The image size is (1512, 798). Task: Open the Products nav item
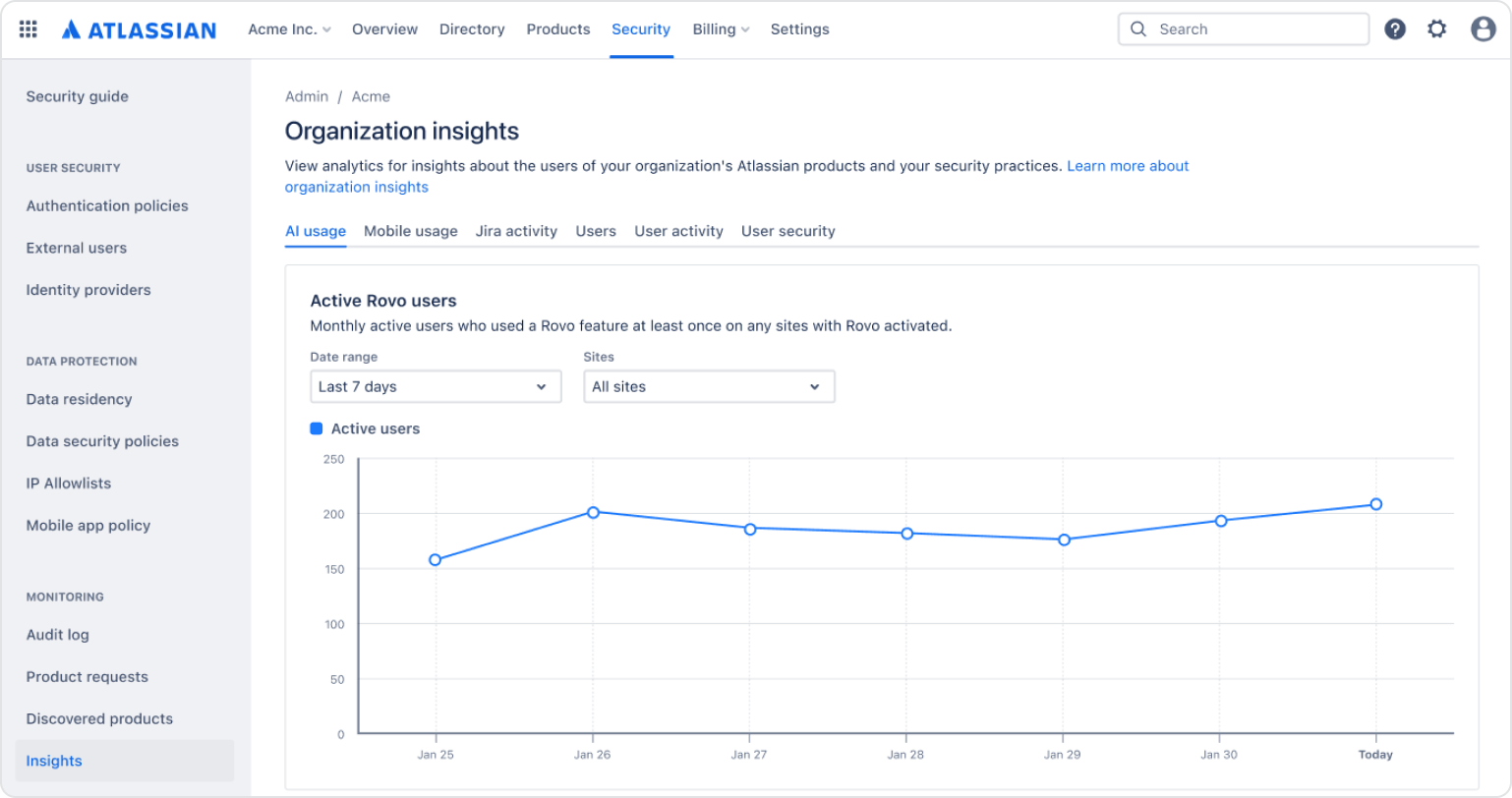click(558, 29)
